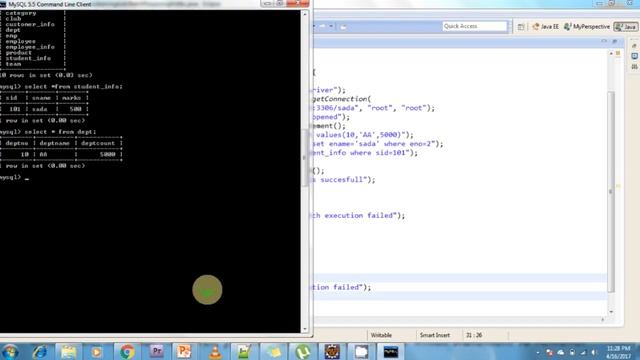Open uTorrent from the taskbar
This screenshot has width=640, height=360.
coord(302,351)
